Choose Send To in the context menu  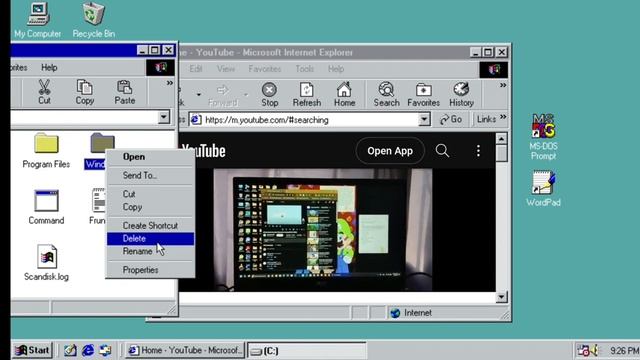[x=151, y=175]
